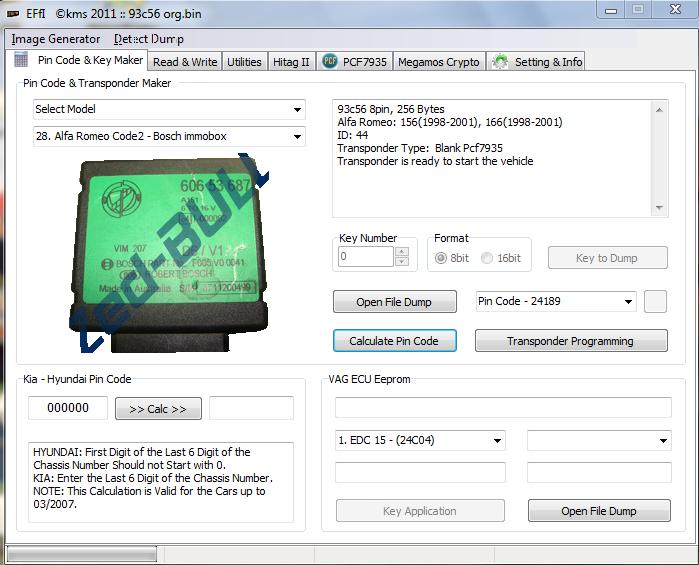Screen dimensions: 699x565
Task: Maximize the EFfI window
Action: pos(638,9)
